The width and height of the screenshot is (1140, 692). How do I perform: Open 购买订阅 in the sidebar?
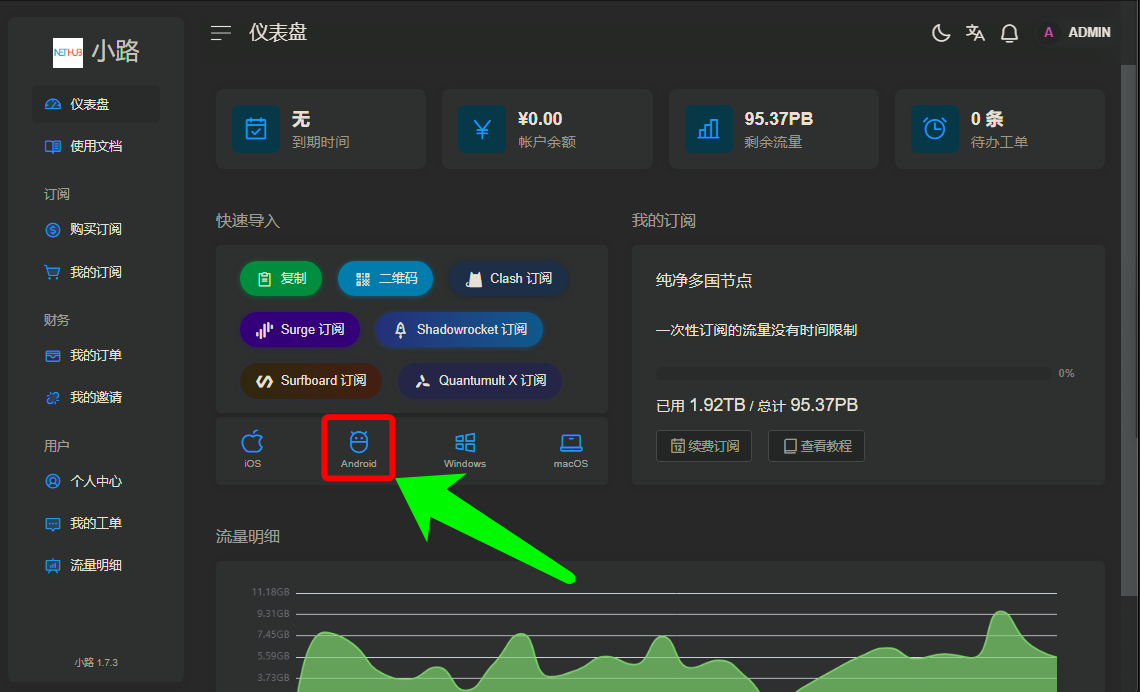pos(95,230)
